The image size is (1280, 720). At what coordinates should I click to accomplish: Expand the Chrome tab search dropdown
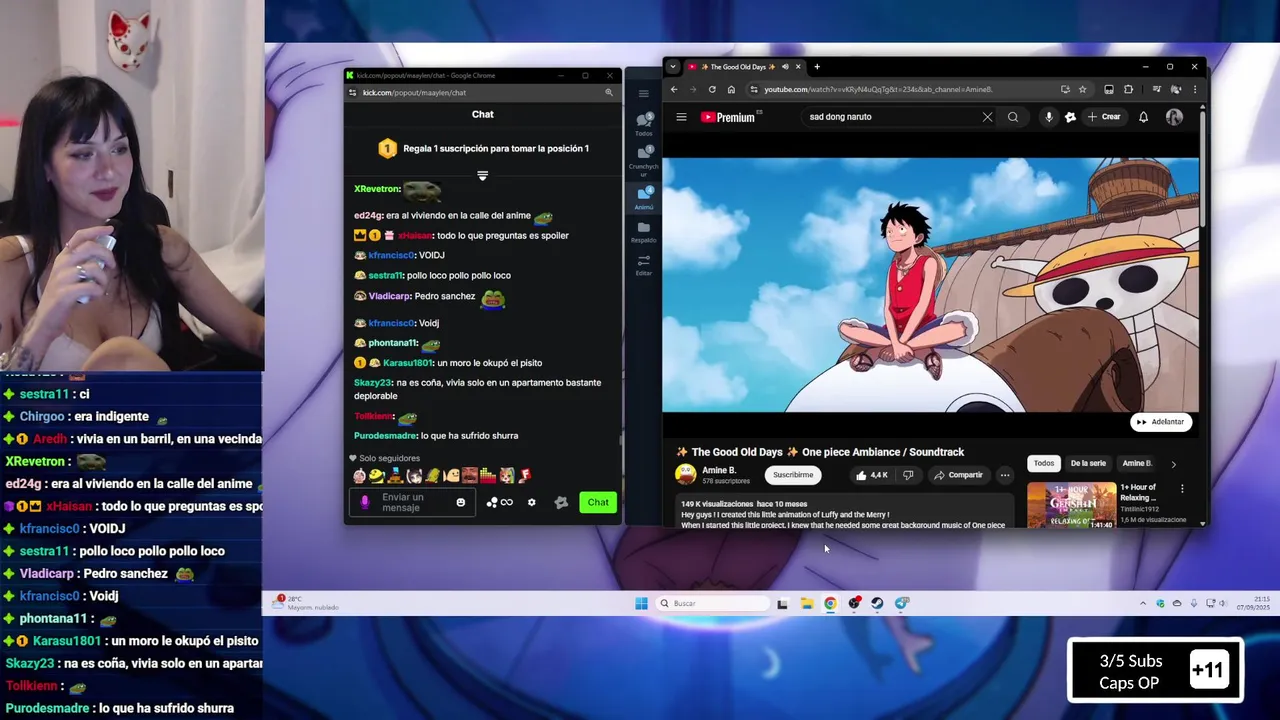pyautogui.click(x=673, y=67)
